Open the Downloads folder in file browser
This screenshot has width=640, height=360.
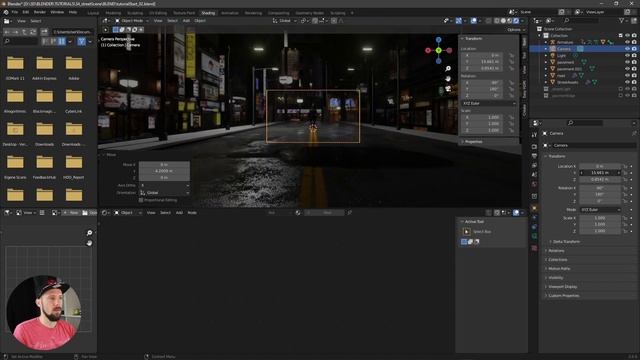[x=44, y=133]
